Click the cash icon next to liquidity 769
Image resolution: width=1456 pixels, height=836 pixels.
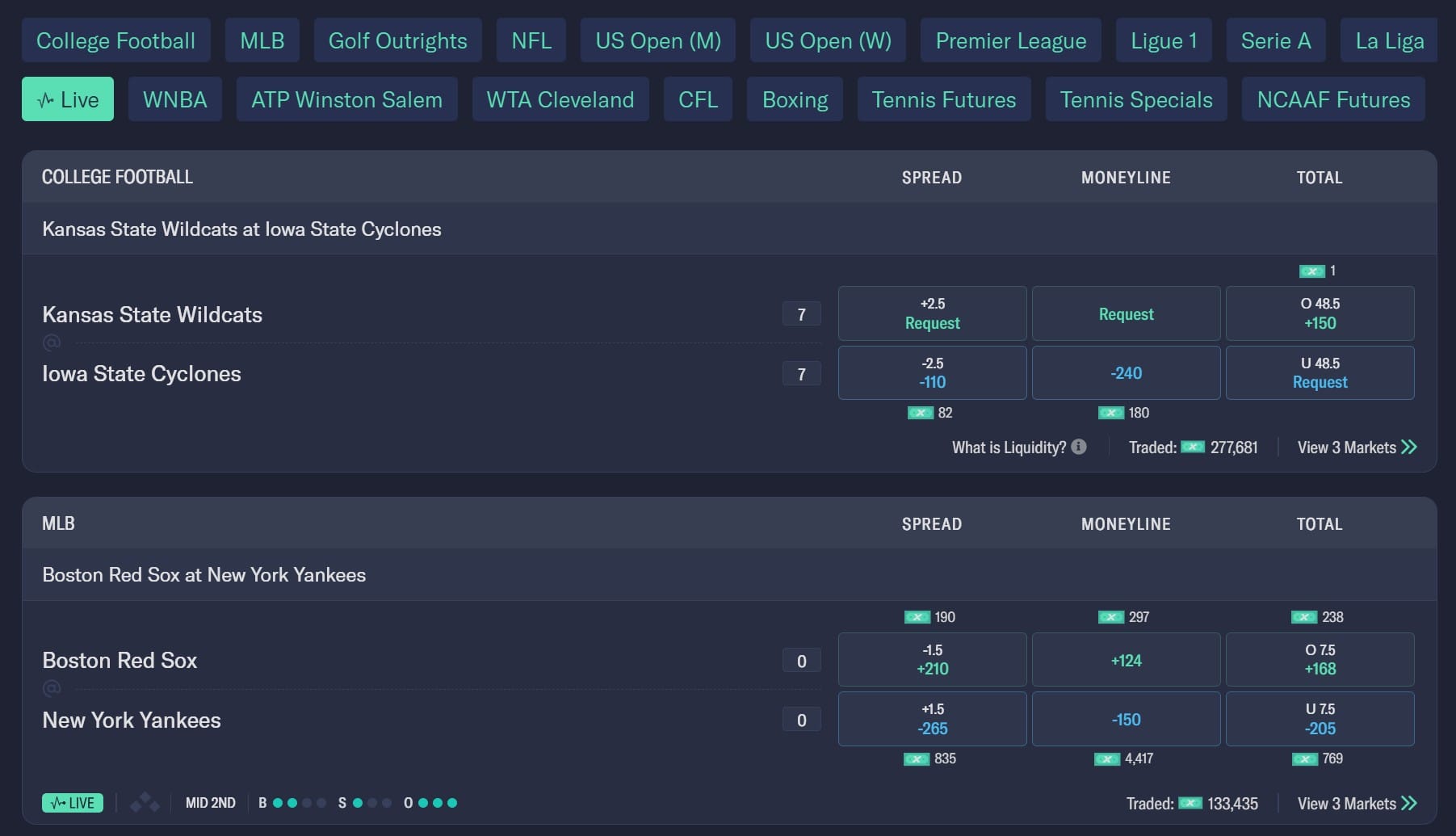tap(1305, 758)
